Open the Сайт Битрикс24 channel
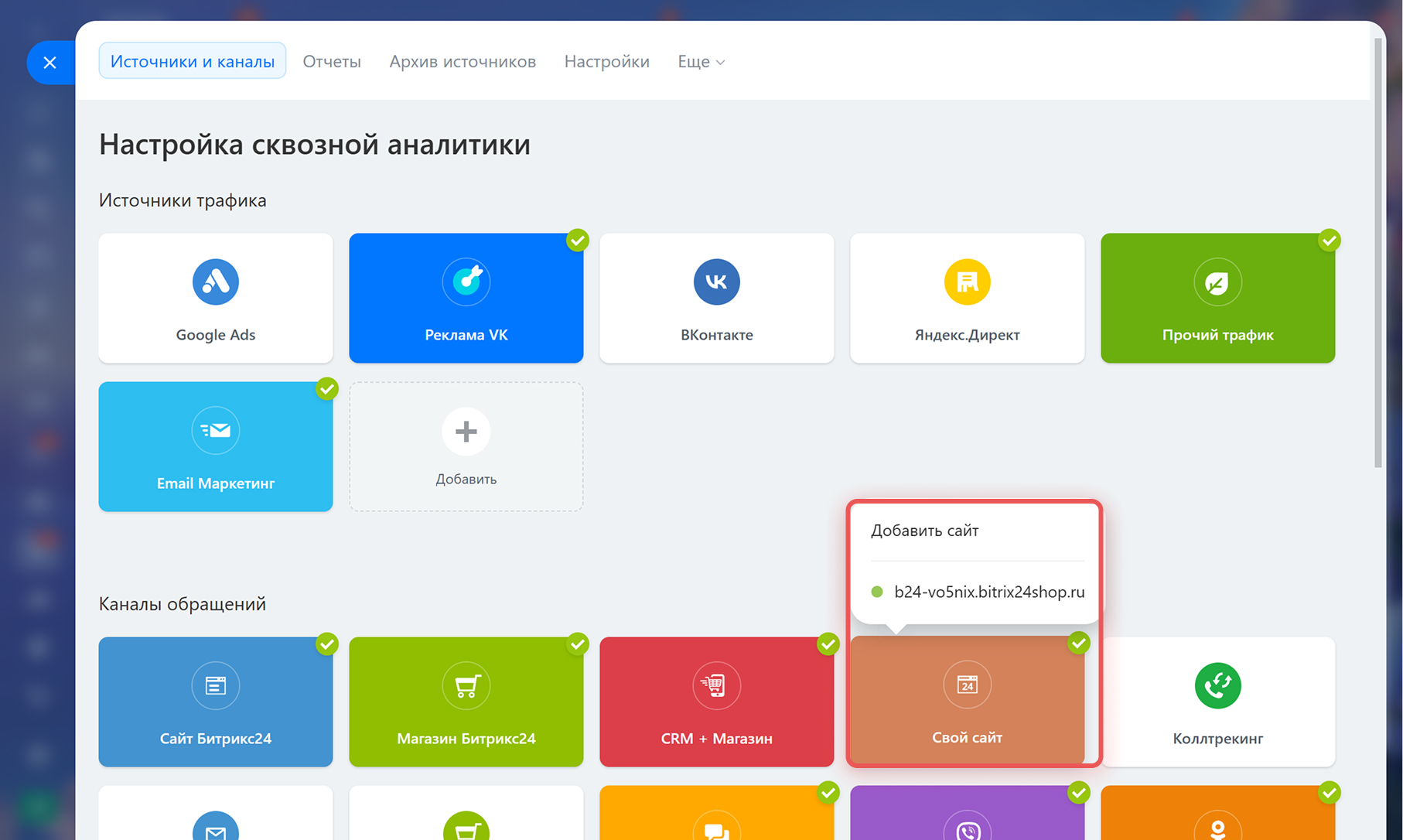Screen dimensions: 1403x840 tap(216, 702)
